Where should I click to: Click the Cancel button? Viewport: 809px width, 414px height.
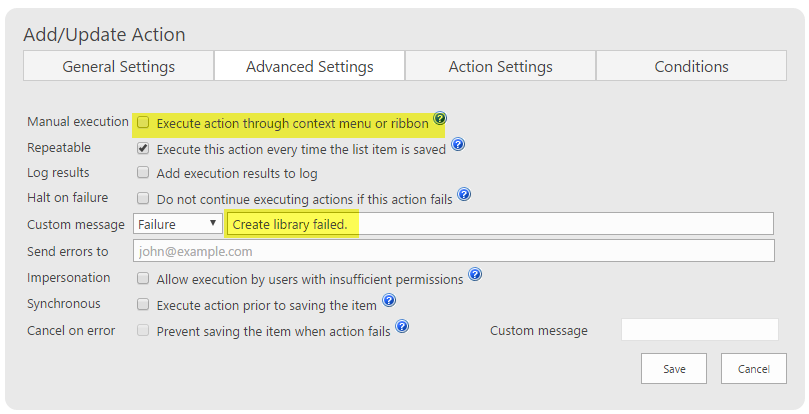[754, 369]
